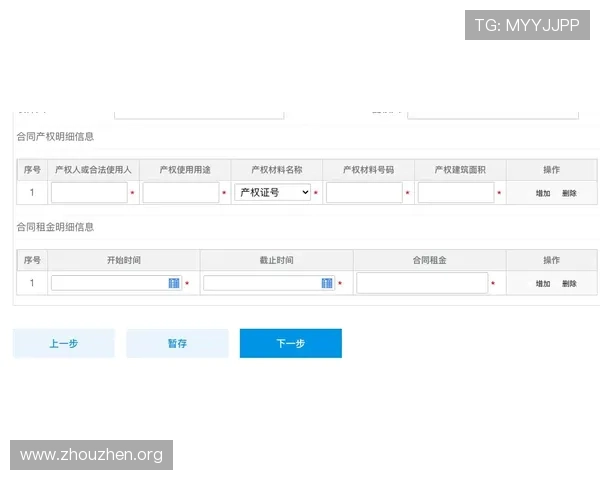Click the 截止时间 column header
This screenshot has height=480, width=600.
(x=276, y=260)
